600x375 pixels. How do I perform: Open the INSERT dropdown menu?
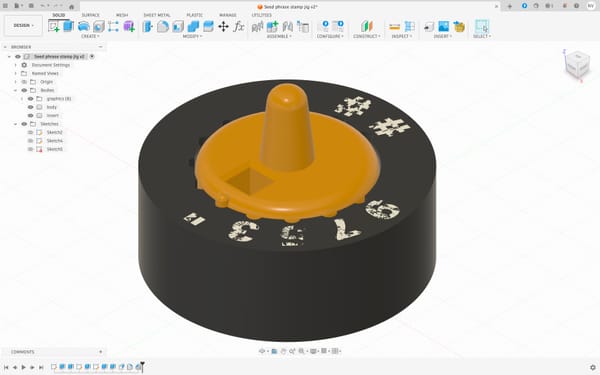pyautogui.click(x=443, y=36)
